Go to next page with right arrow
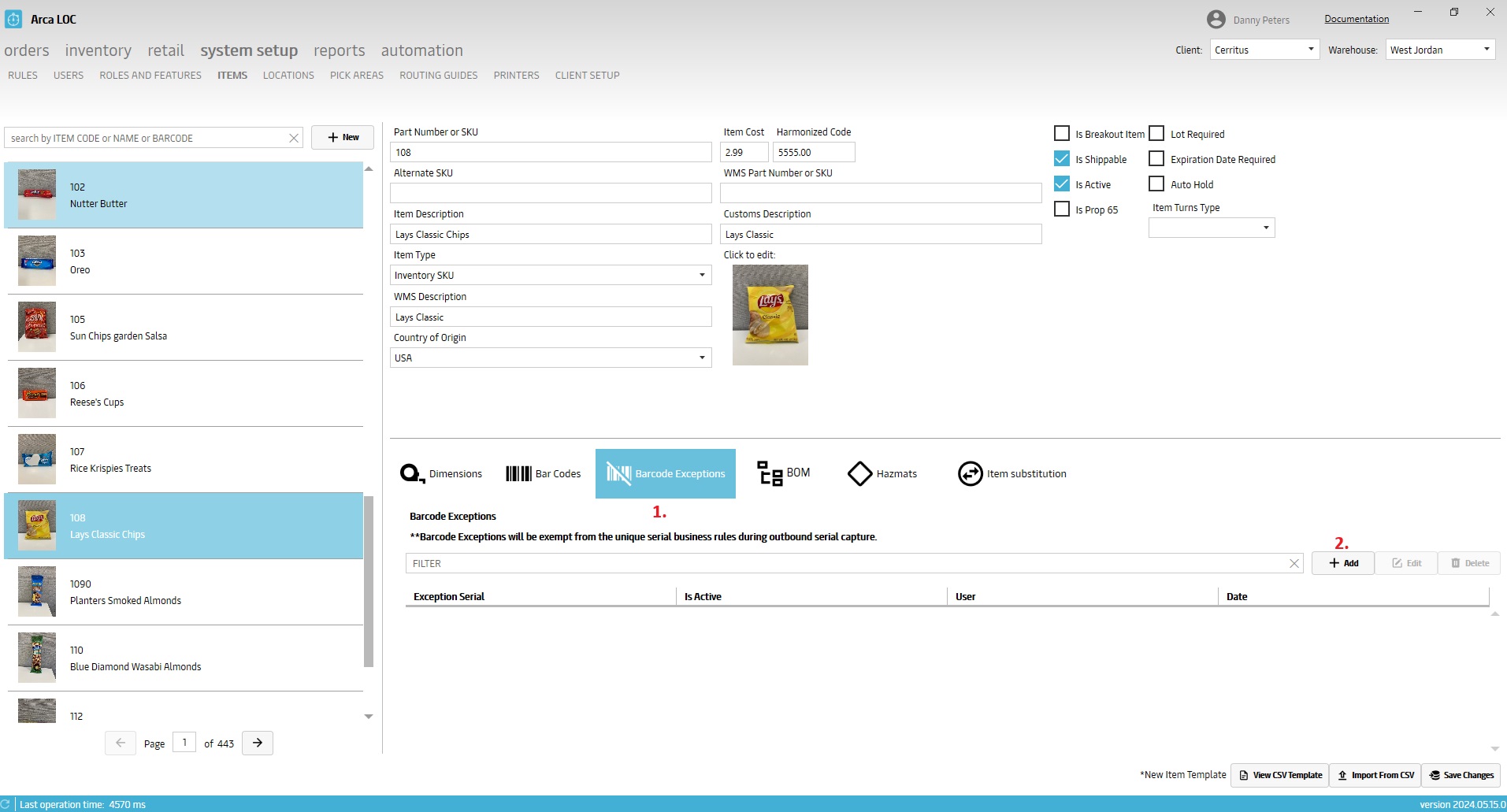The height and width of the screenshot is (812, 1507). click(x=258, y=743)
